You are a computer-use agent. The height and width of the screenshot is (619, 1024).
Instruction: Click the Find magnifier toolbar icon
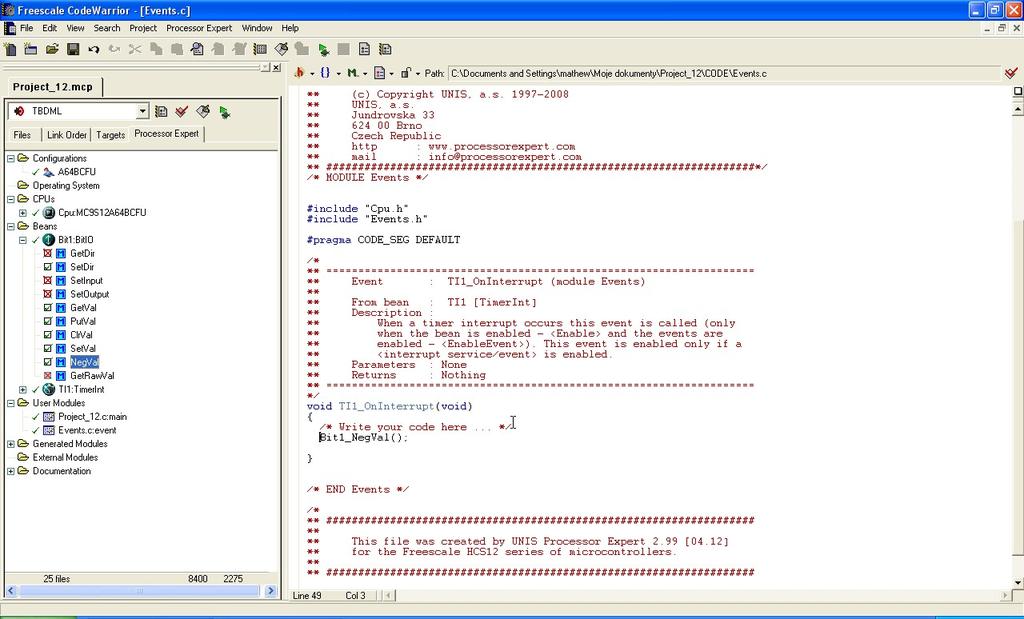[197, 49]
